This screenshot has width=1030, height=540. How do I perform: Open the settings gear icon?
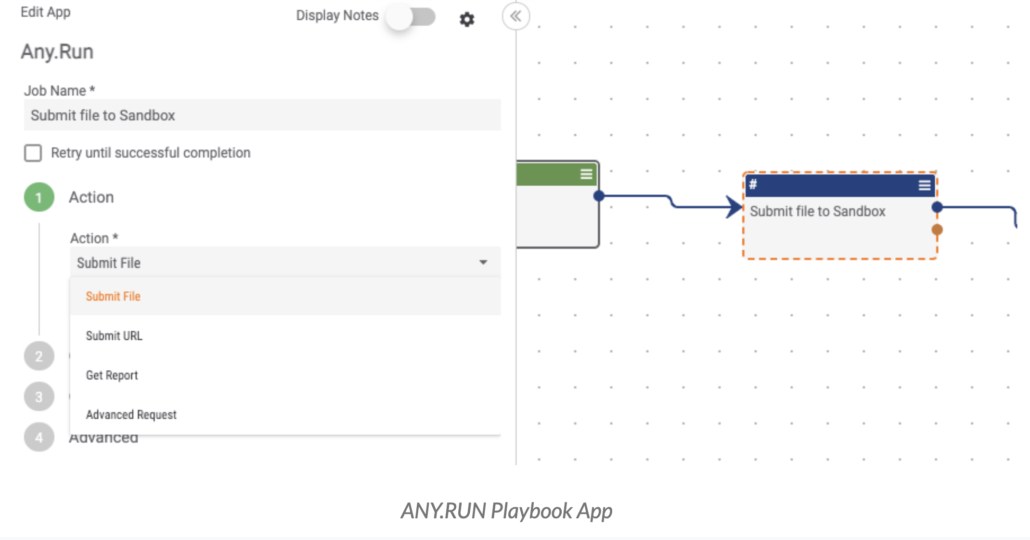pos(466,19)
